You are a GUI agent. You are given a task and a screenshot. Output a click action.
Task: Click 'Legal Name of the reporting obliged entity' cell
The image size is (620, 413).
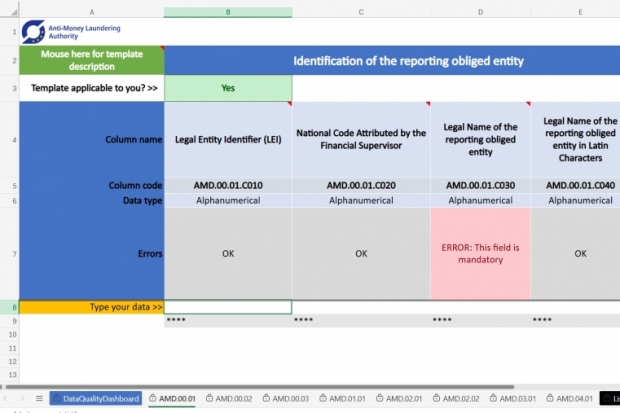tap(480, 140)
